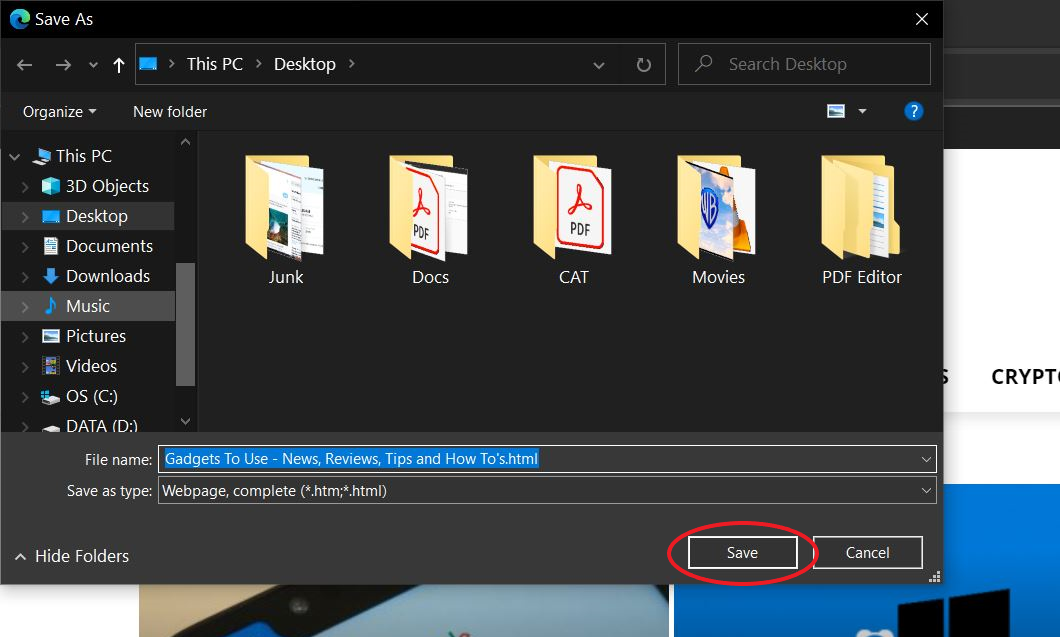Click the Back navigation arrow

point(25,65)
